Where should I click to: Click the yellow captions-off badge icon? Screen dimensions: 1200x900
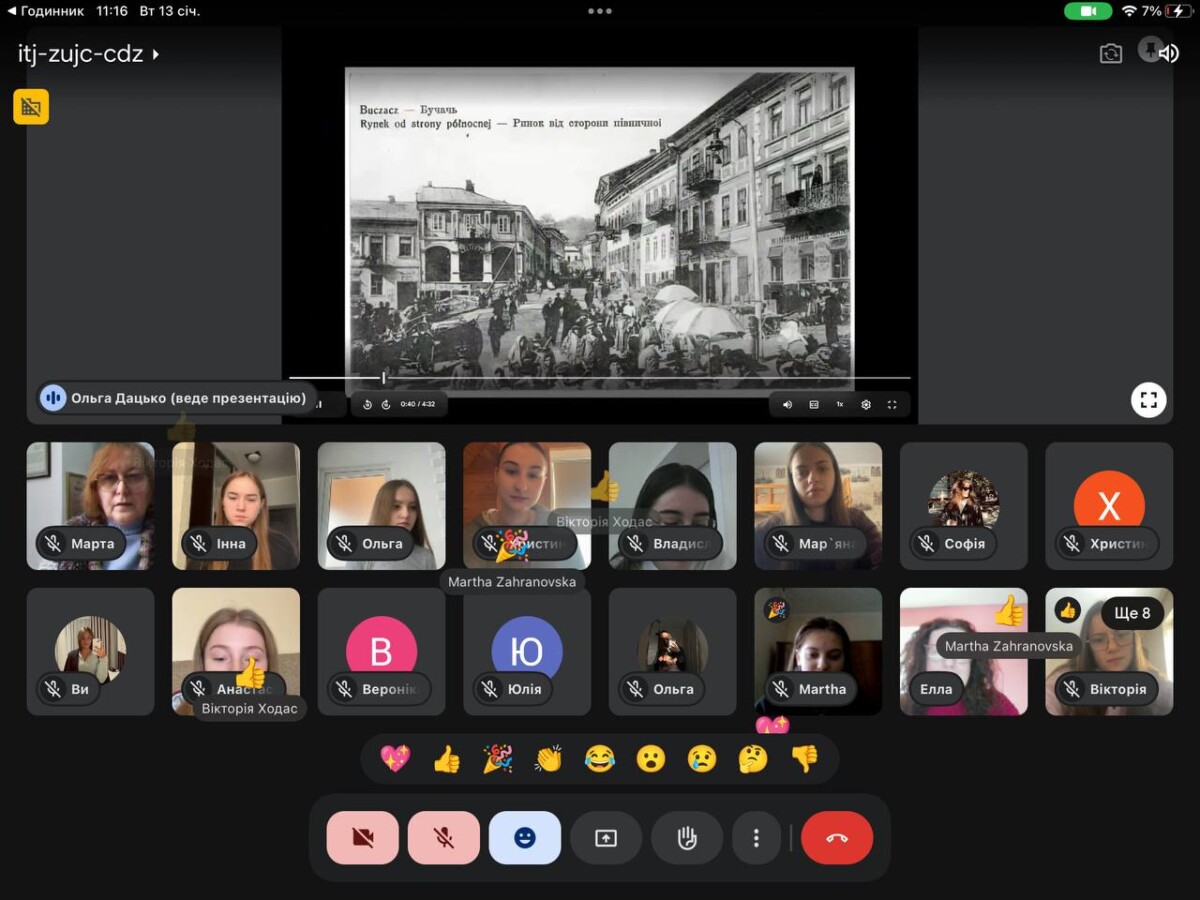tap(31, 107)
